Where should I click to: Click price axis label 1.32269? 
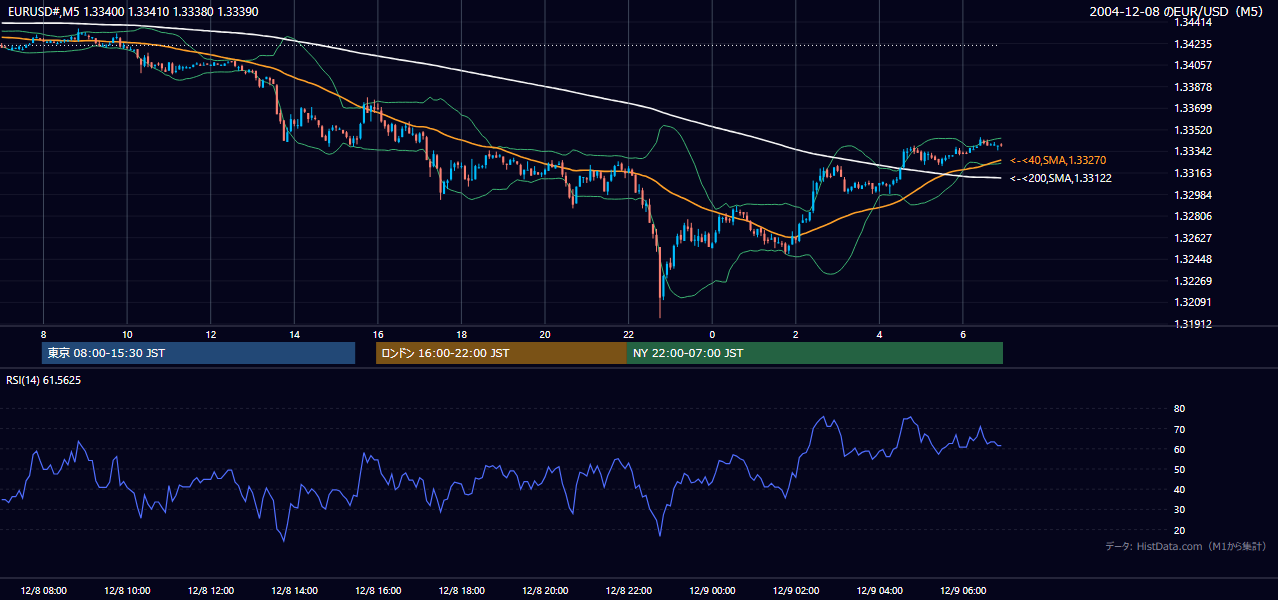click(x=1195, y=281)
